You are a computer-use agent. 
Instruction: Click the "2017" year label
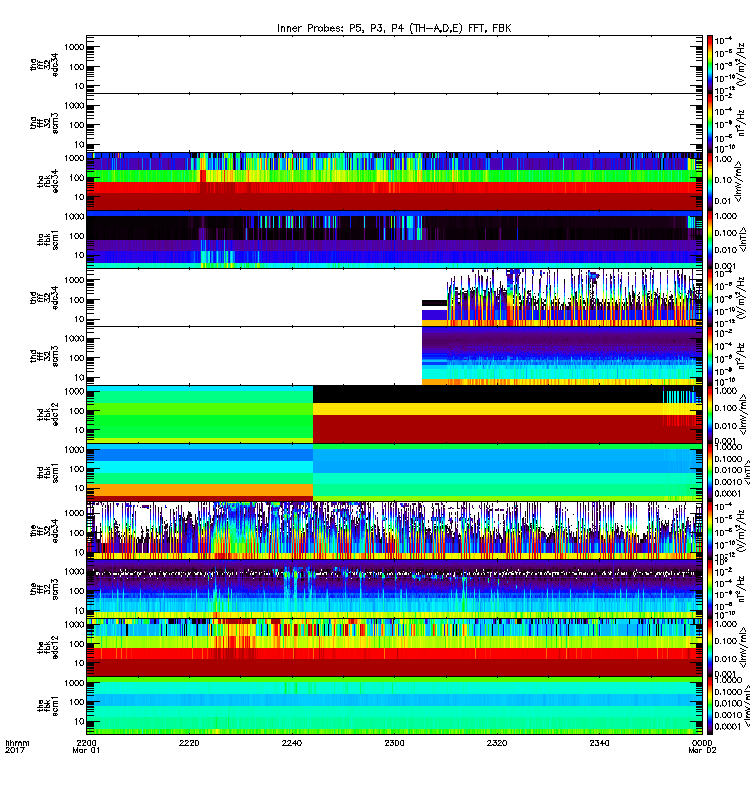tap(14, 750)
